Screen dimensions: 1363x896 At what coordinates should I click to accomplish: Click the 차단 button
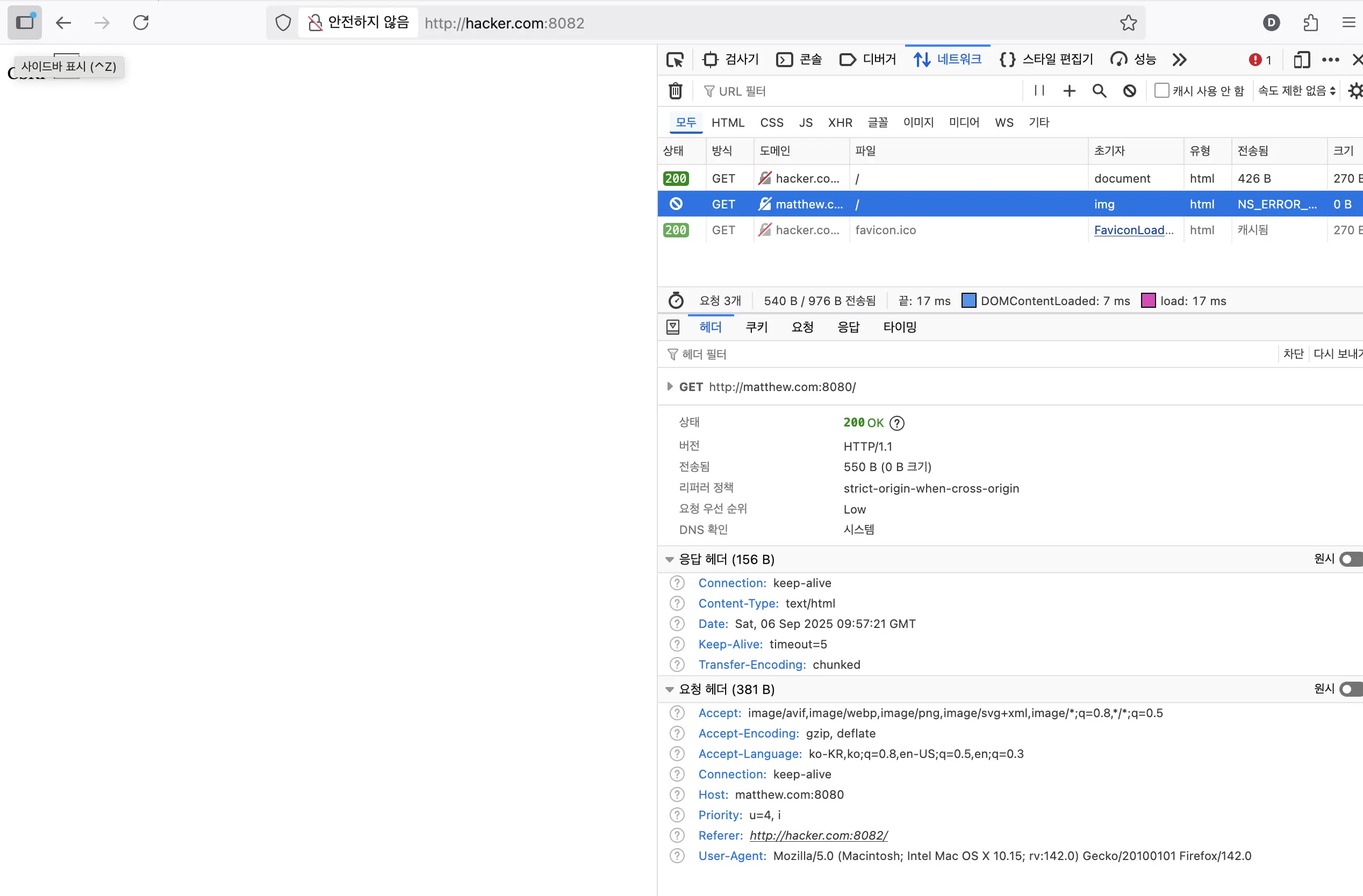[1293, 354]
